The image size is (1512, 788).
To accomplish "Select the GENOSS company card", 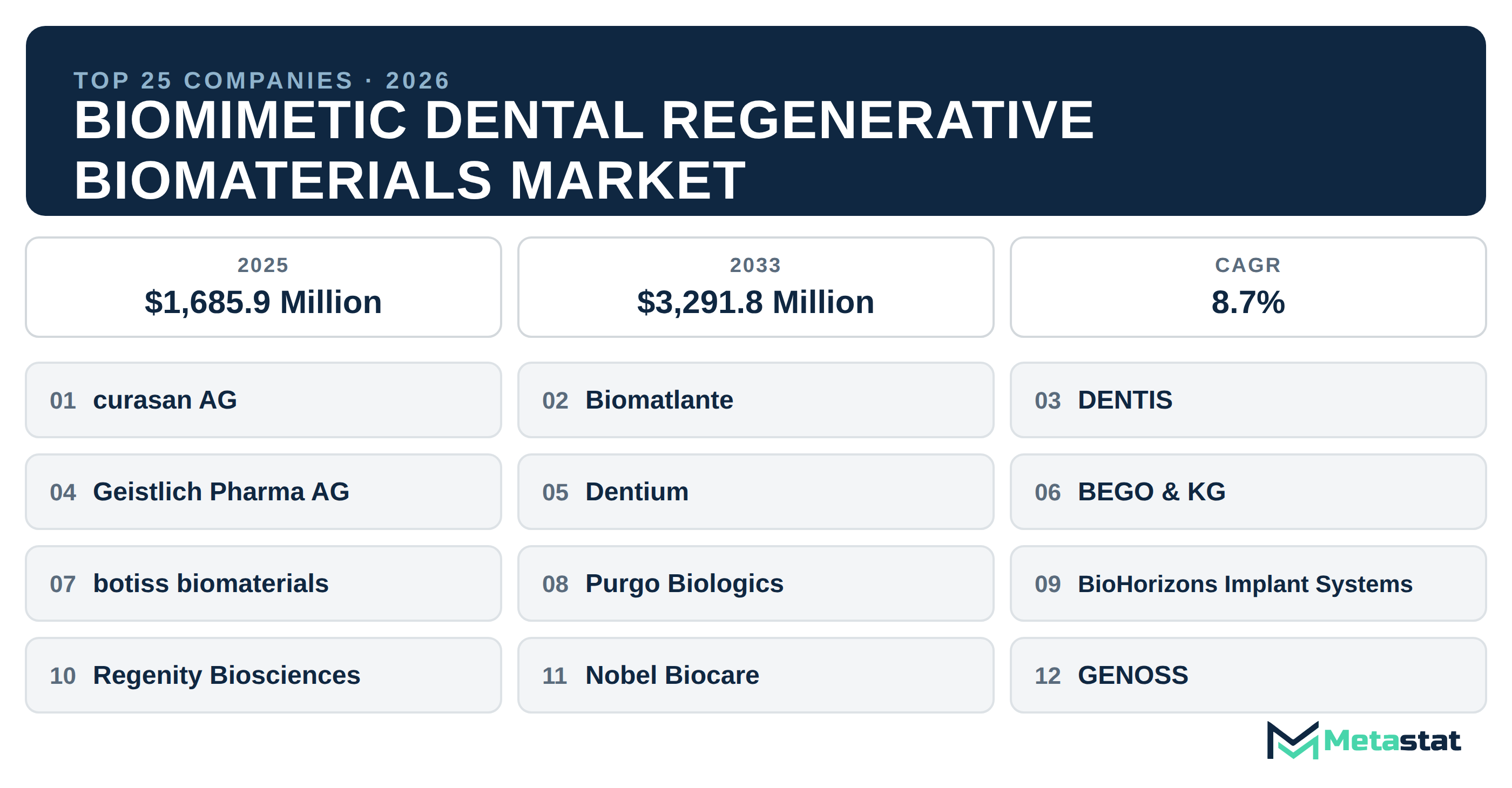I will 1248,675.
